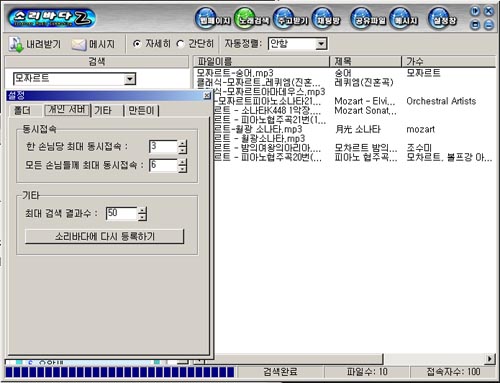Click the small play-arrow round button top right
Screen dimensions: 500x383
[475, 11]
